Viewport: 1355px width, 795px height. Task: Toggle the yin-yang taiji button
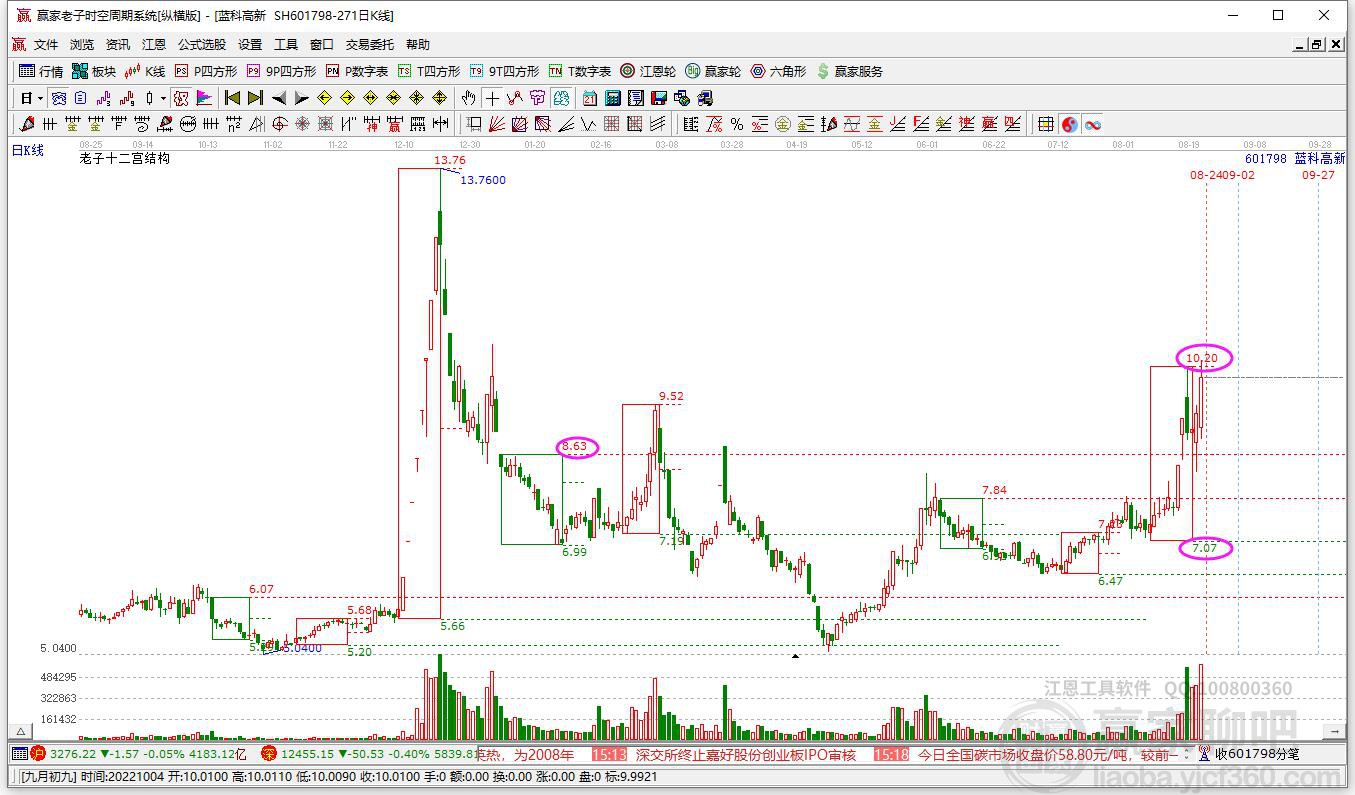tap(1070, 124)
